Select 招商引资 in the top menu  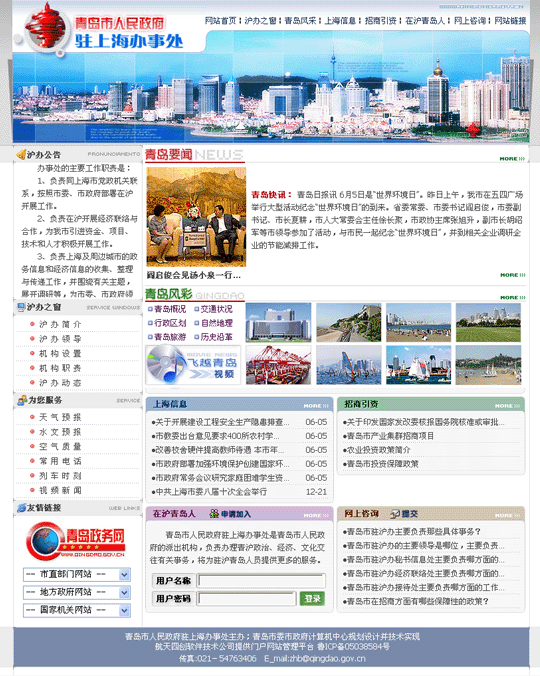tap(381, 21)
